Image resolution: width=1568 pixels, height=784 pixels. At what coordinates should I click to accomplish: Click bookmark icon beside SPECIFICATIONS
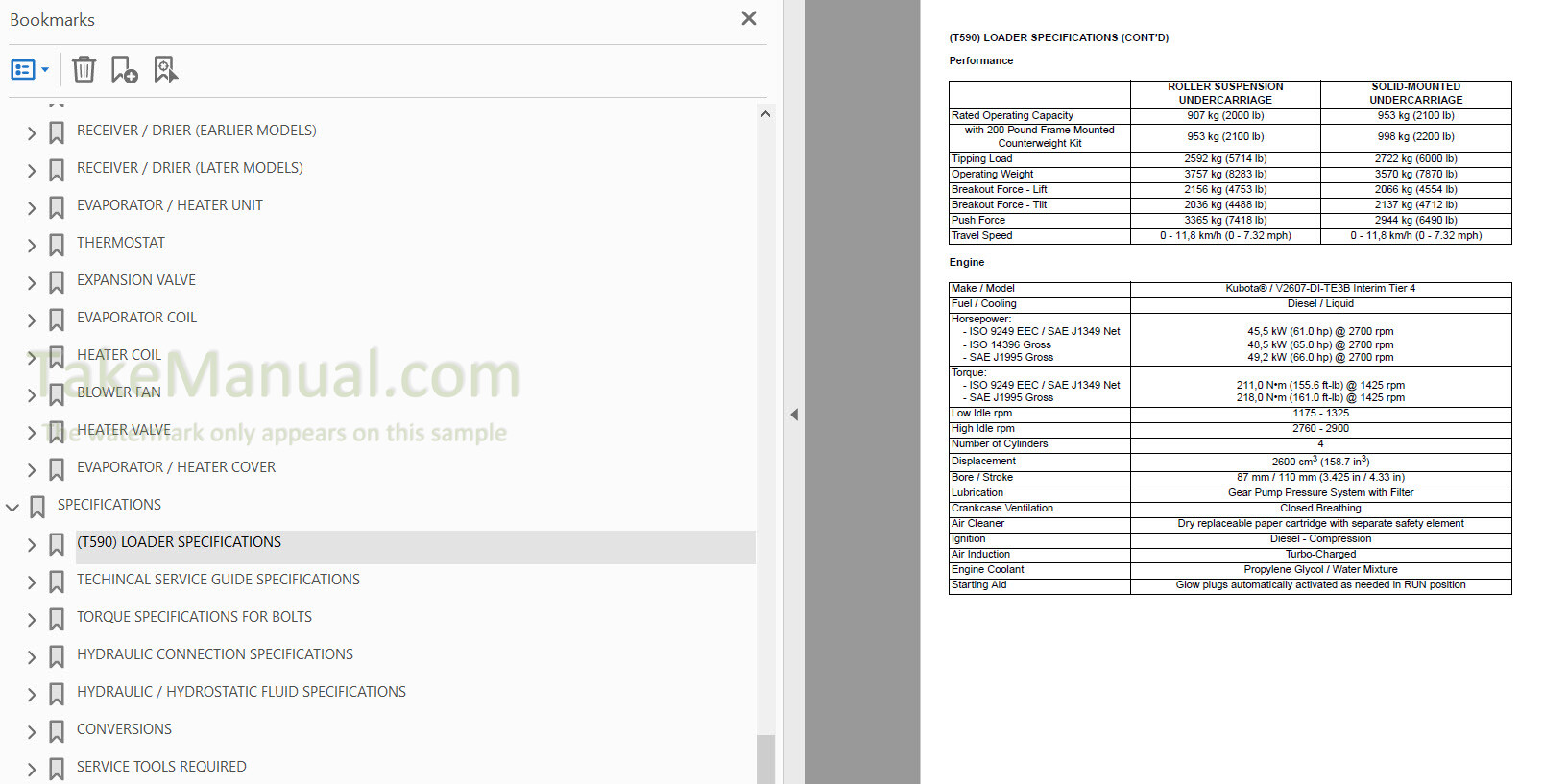(37, 508)
